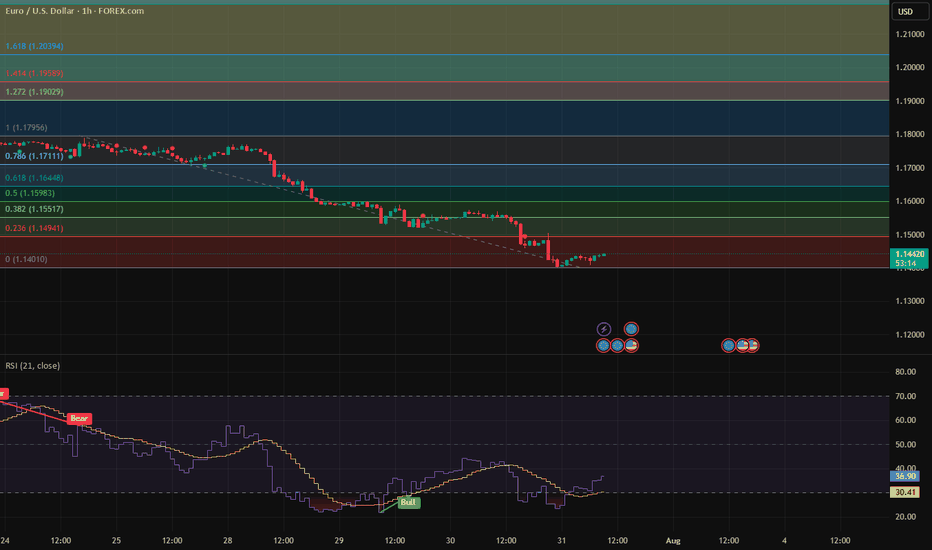The height and width of the screenshot is (550, 932).
Task: Select the Fibonacci 1.618 (1.20394) label
Action: pyautogui.click(x=34, y=46)
